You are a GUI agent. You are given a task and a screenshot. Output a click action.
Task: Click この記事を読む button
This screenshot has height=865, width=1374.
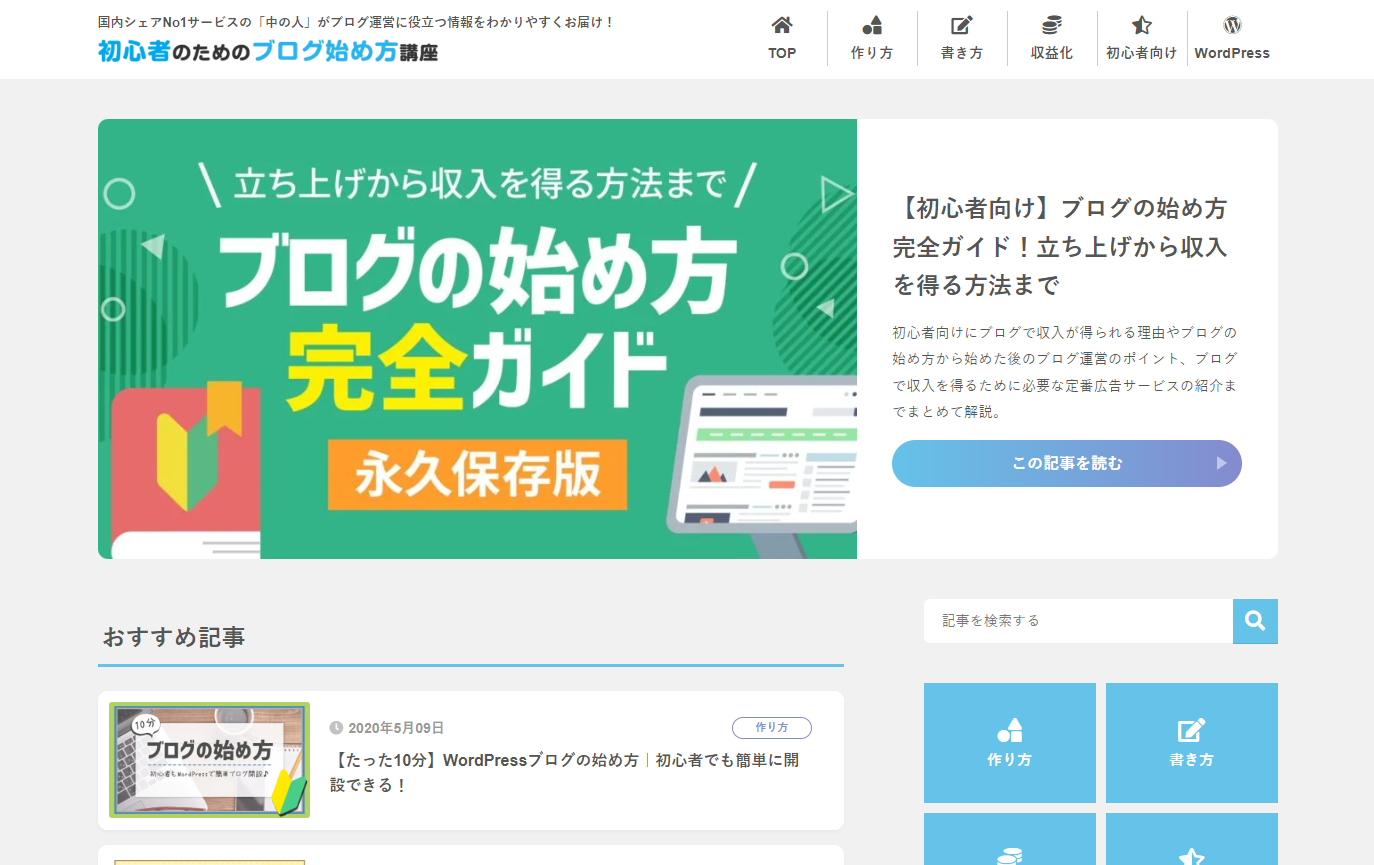pos(1067,463)
